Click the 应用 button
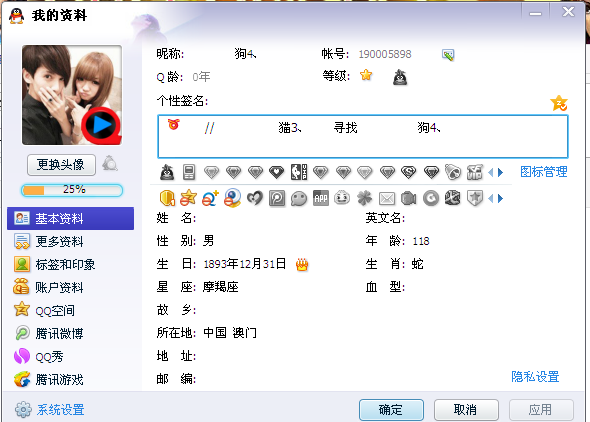 pyautogui.click(x=541, y=410)
